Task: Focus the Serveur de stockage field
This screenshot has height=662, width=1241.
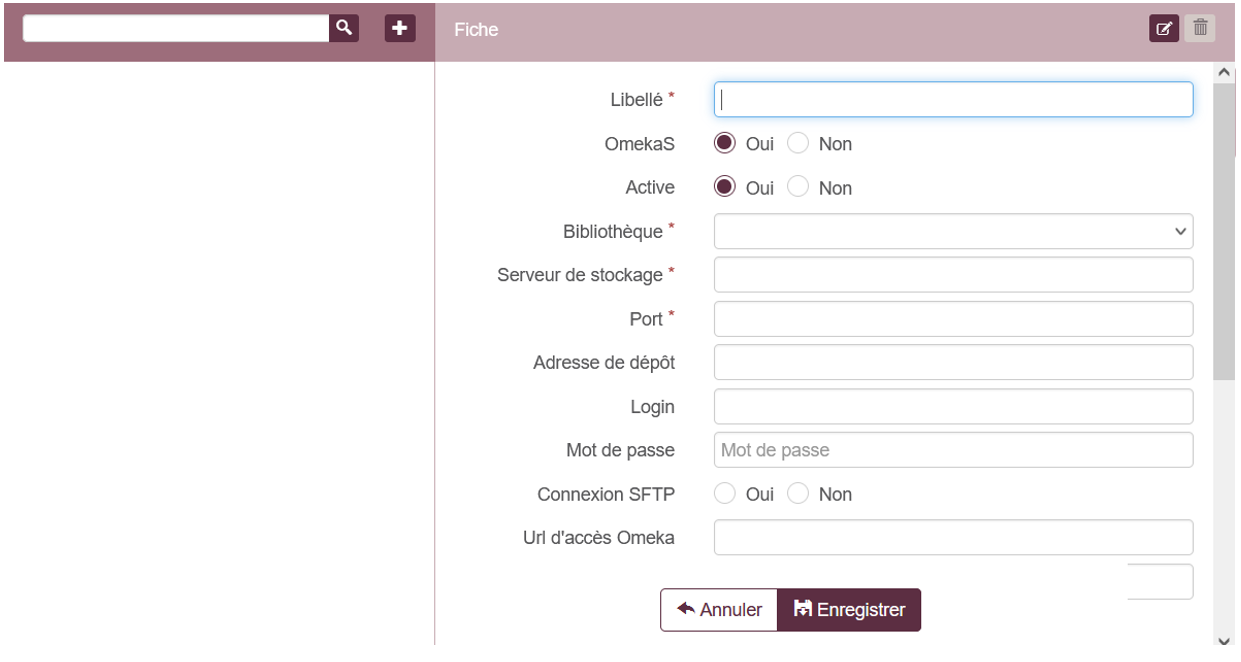Action: click(952, 274)
